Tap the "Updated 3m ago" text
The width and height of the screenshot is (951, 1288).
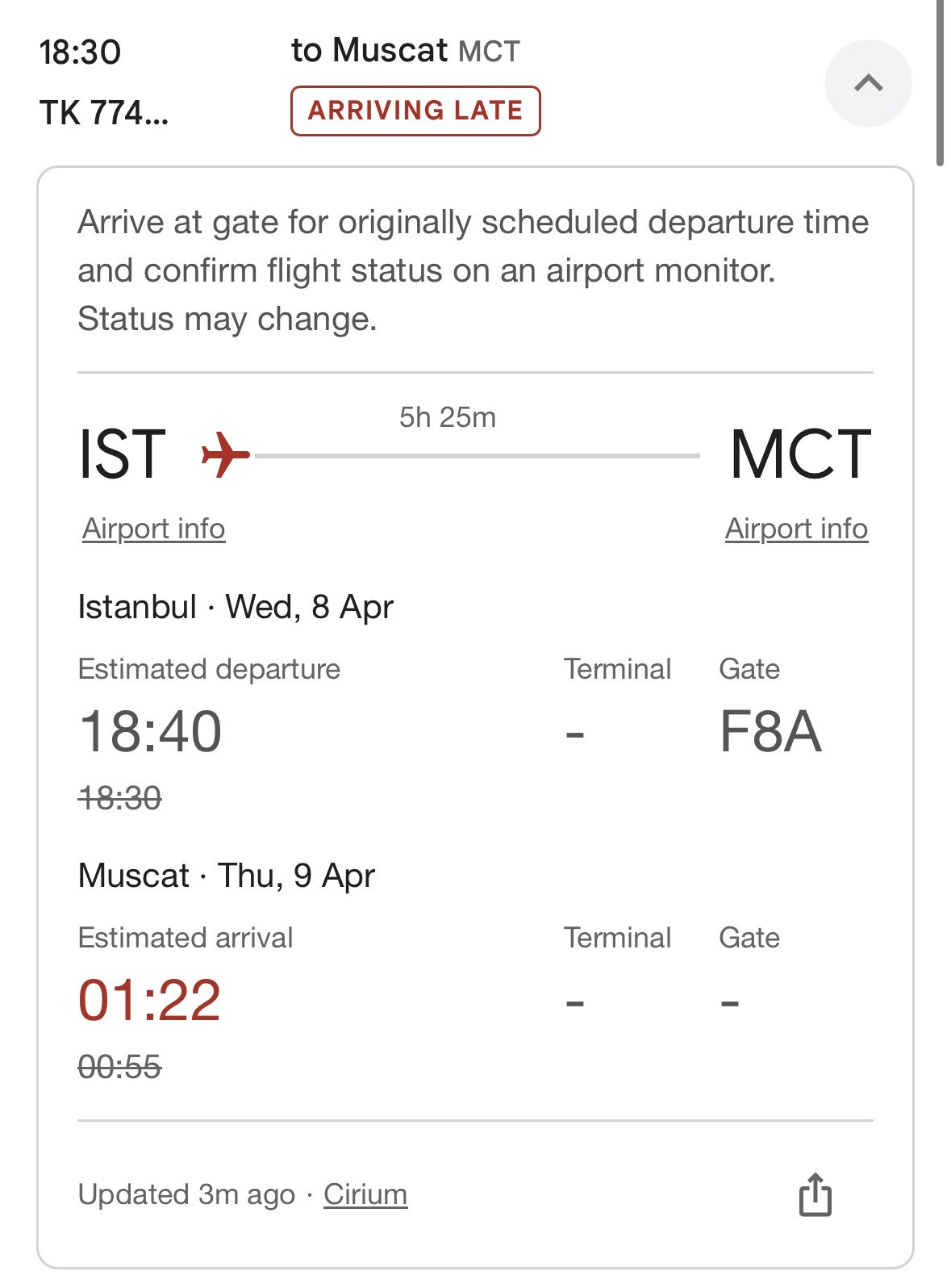point(186,1194)
